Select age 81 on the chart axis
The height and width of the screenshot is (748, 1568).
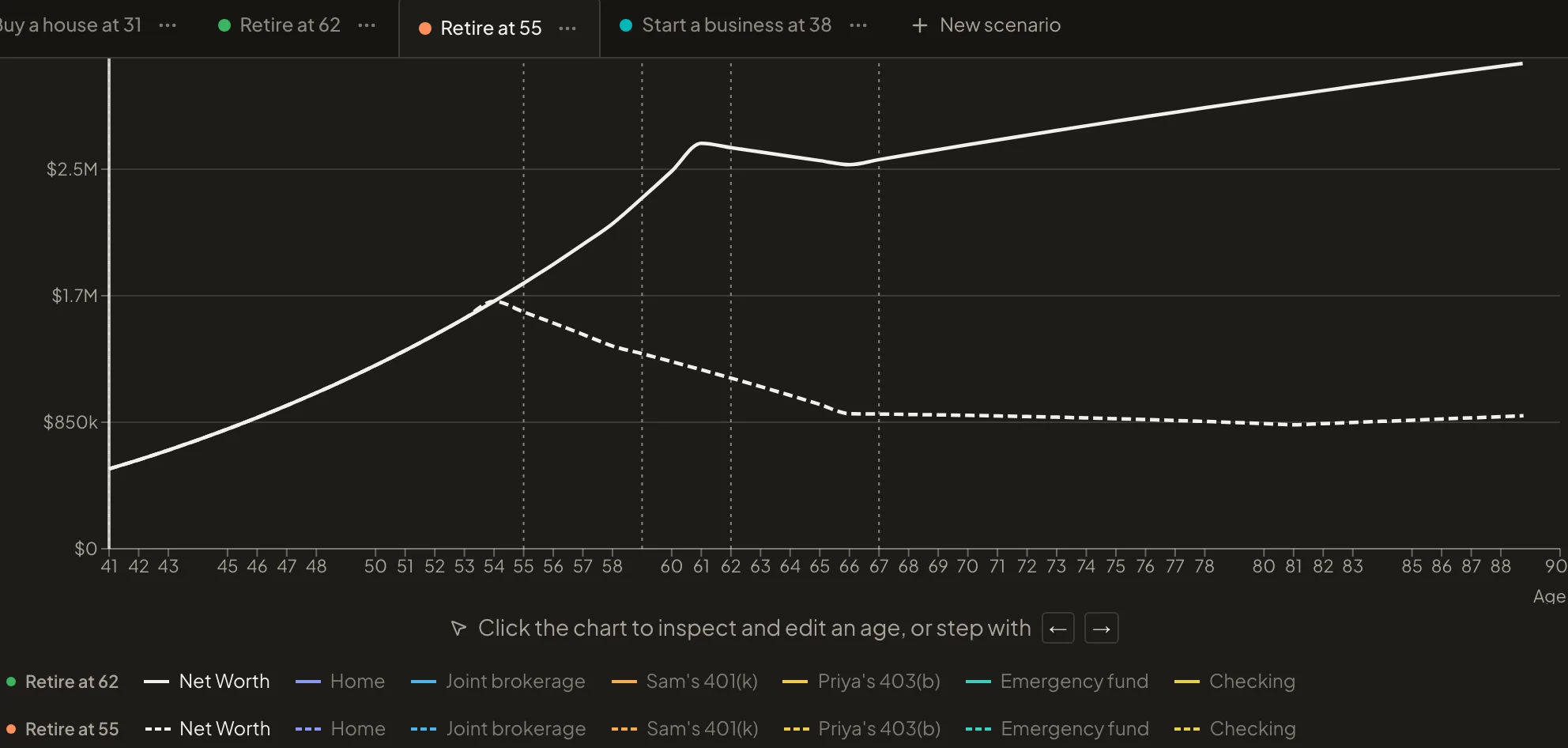1294,566
